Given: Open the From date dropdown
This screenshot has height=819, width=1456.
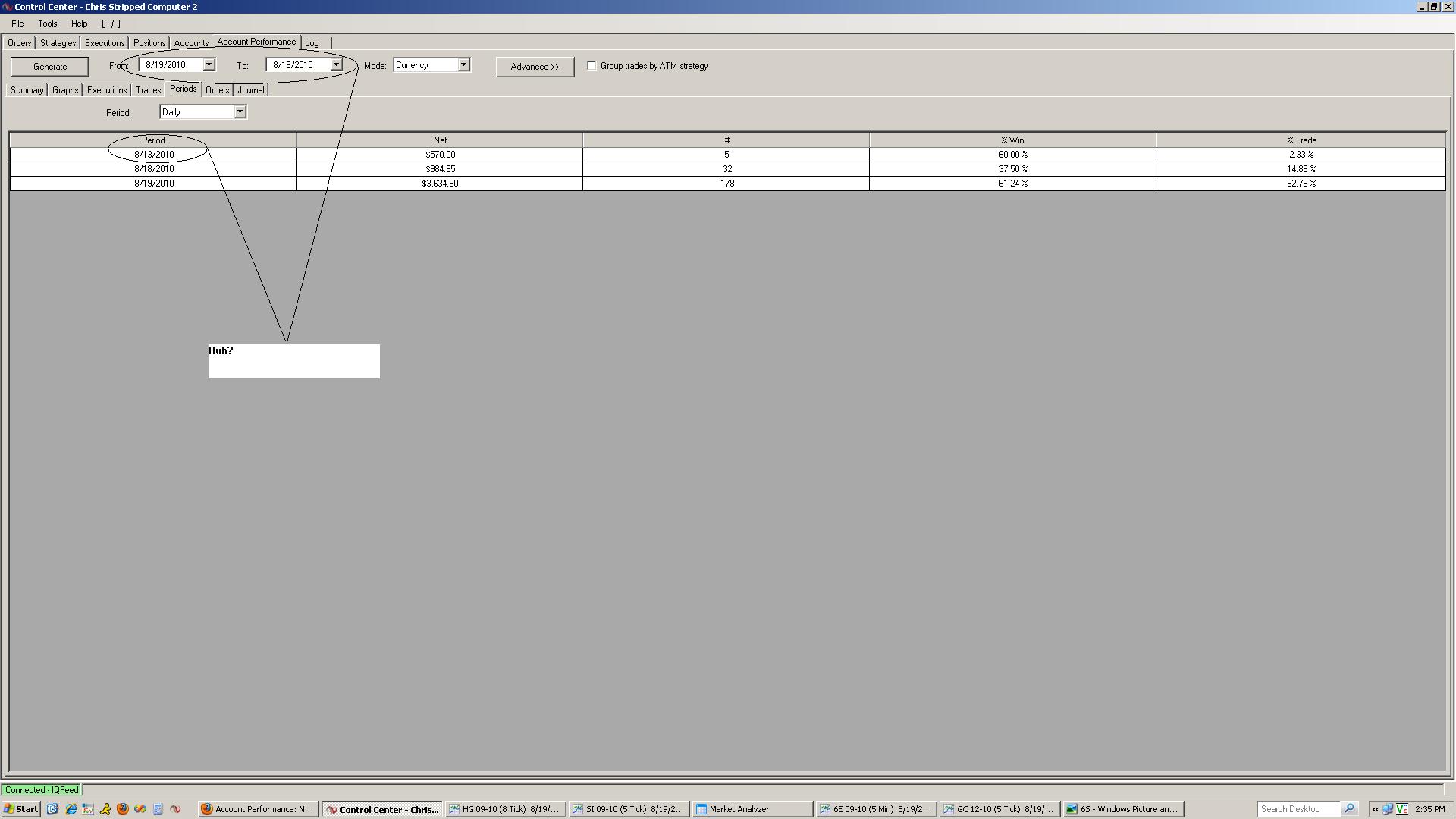Looking at the screenshot, I should (x=209, y=65).
